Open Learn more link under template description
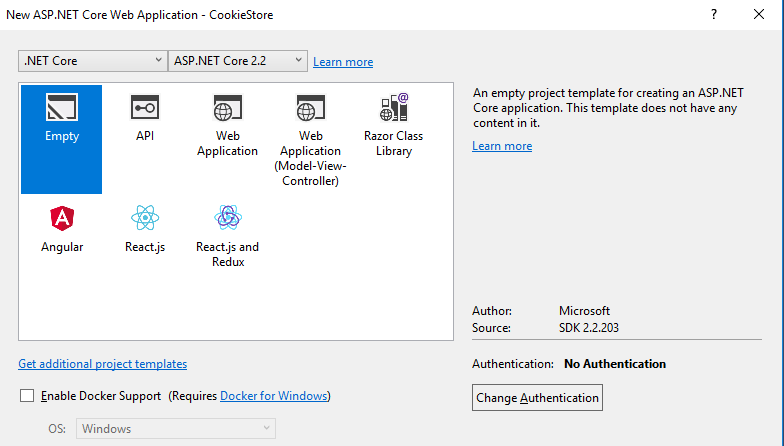This screenshot has width=784, height=446. tap(502, 146)
